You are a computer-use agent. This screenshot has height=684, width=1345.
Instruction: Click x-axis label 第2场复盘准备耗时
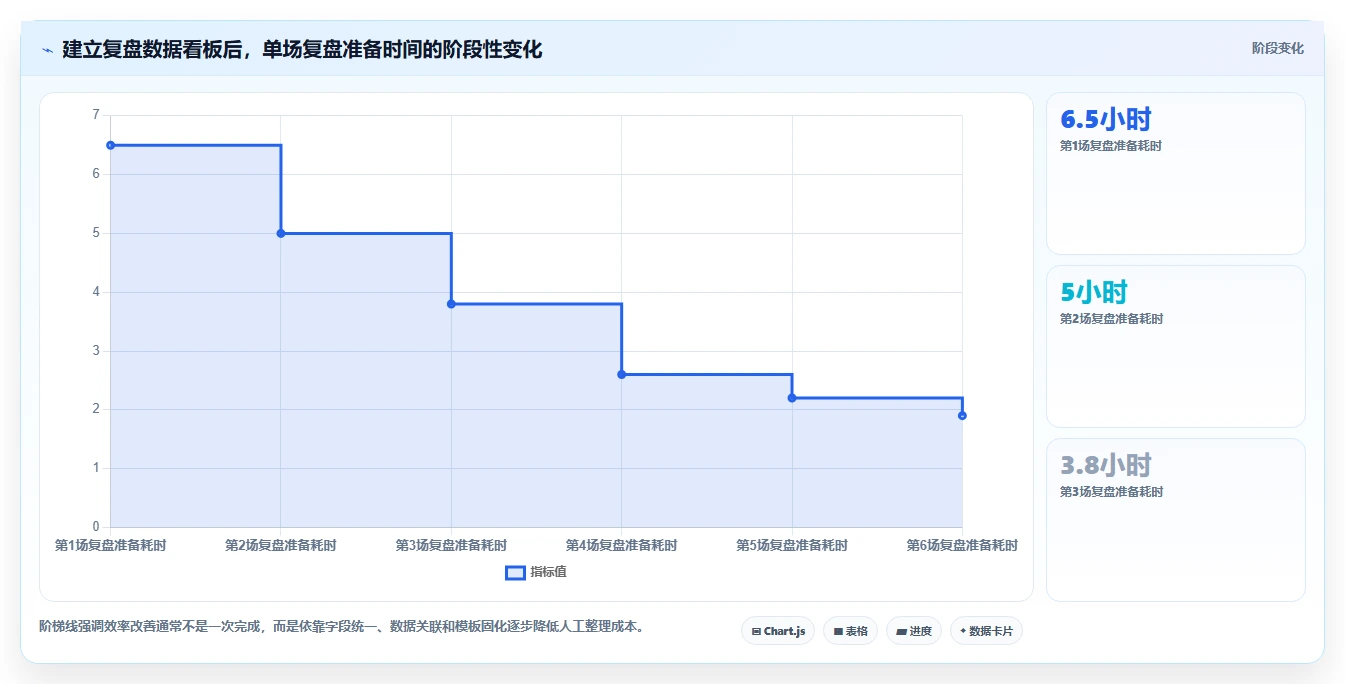[x=281, y=545]
